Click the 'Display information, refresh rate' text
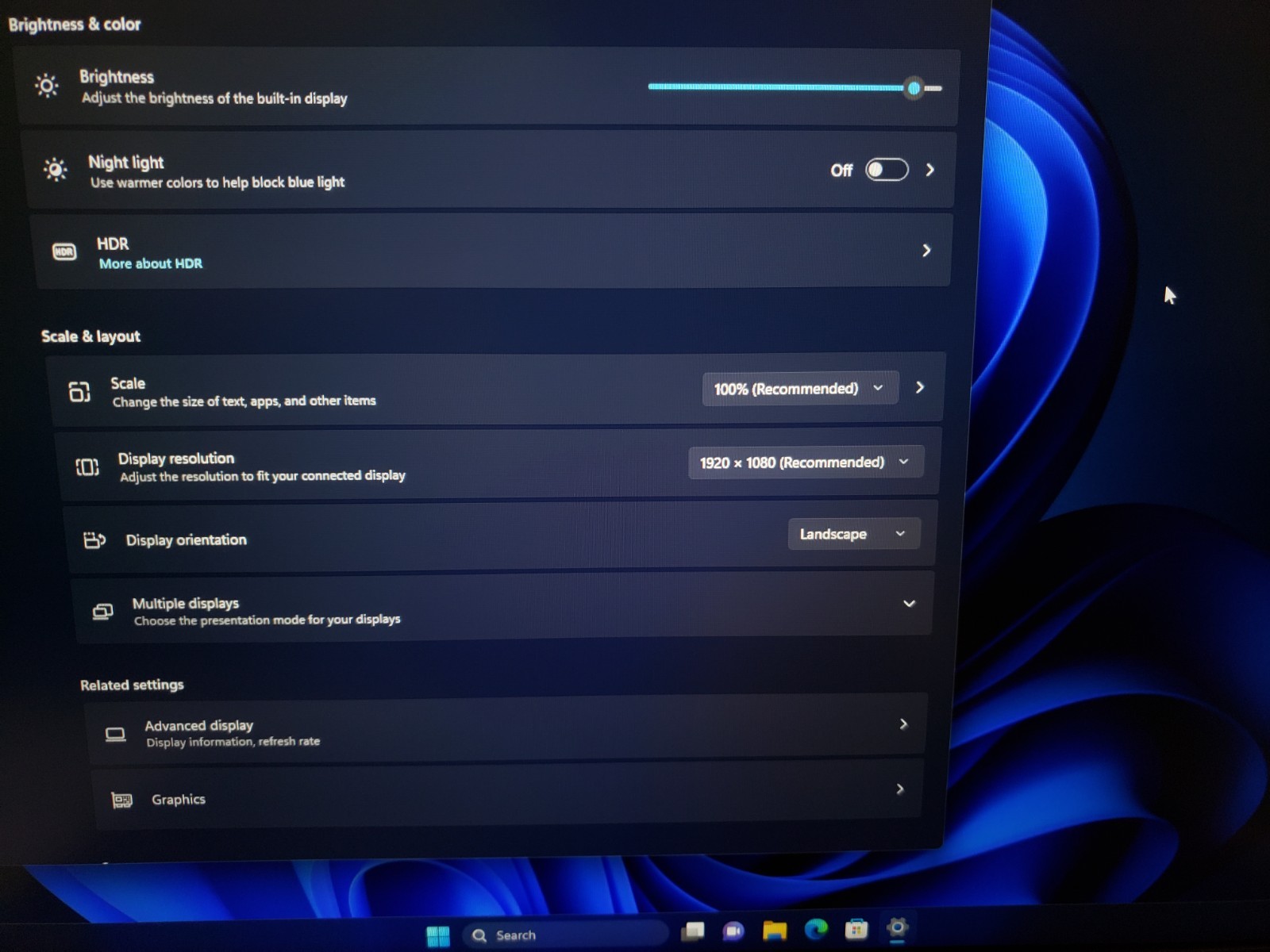Image resolution: width=1270 pixels, height=952 pixels. 233,742
